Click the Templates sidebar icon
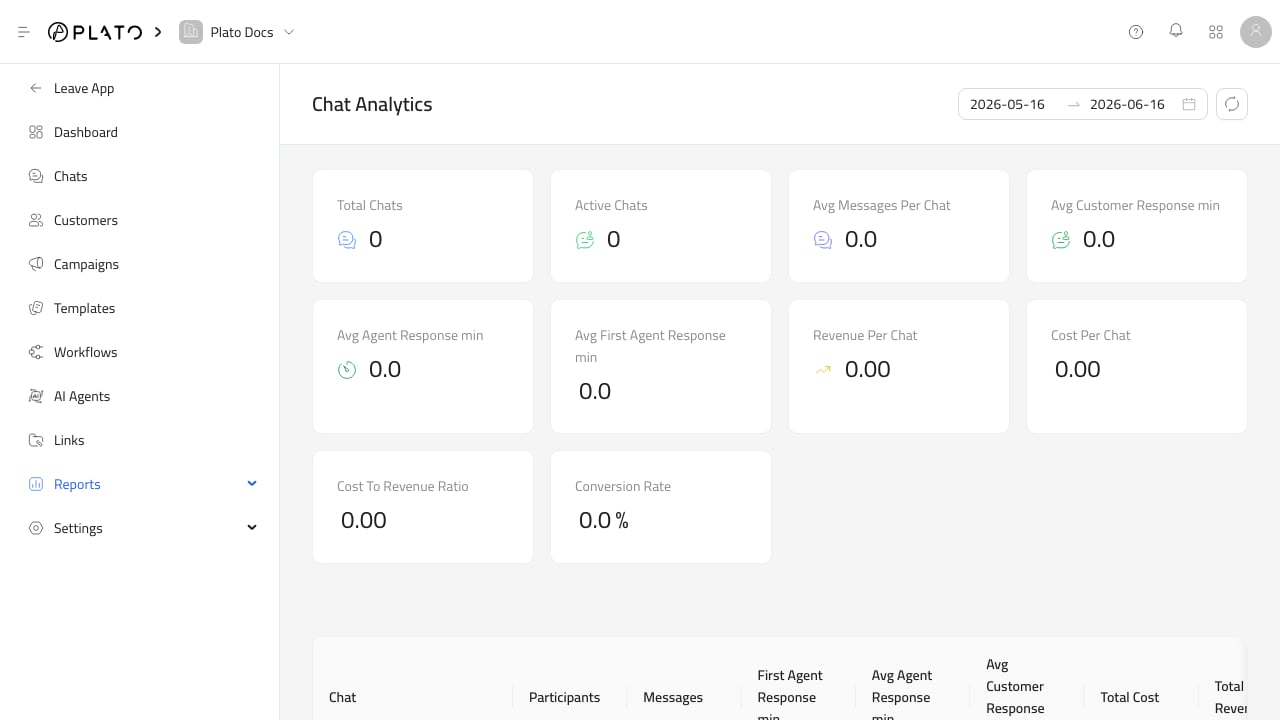 click(x=36, y=308)
